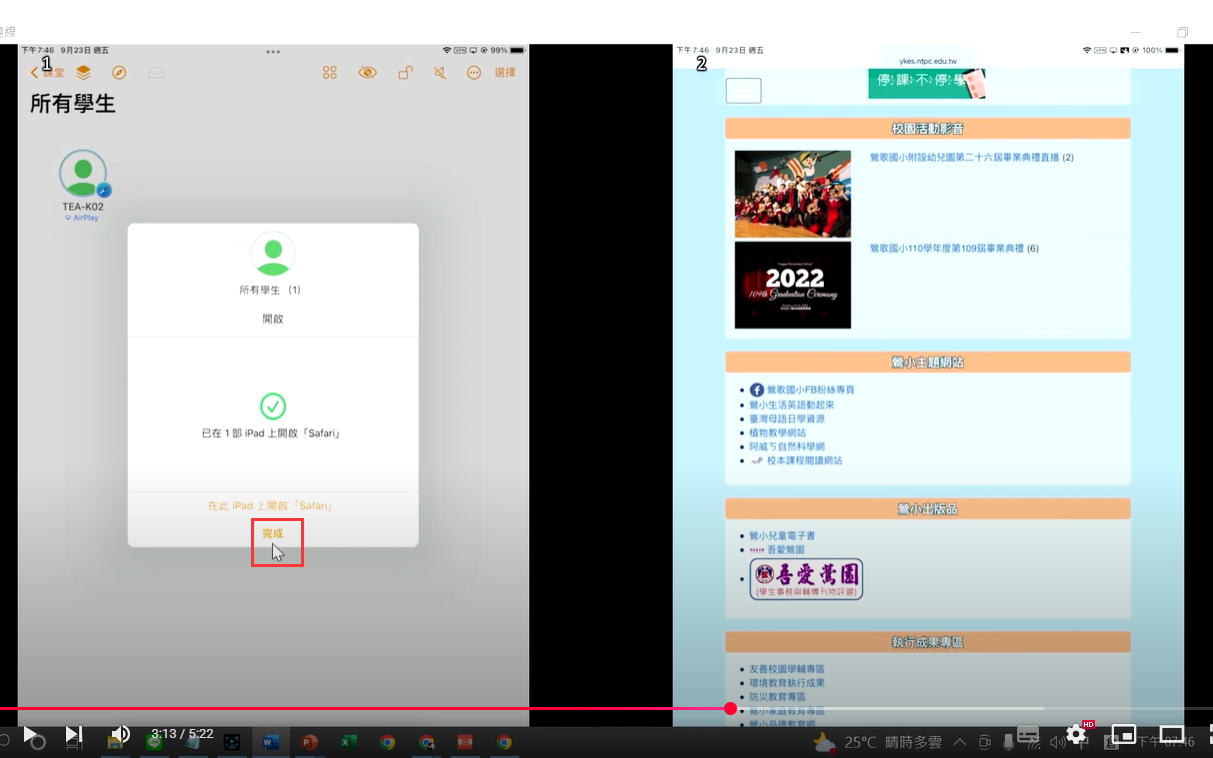Open the app grid icon in toolbar
Viewport: 1213px width, 758px height.
tap(330, 72)
